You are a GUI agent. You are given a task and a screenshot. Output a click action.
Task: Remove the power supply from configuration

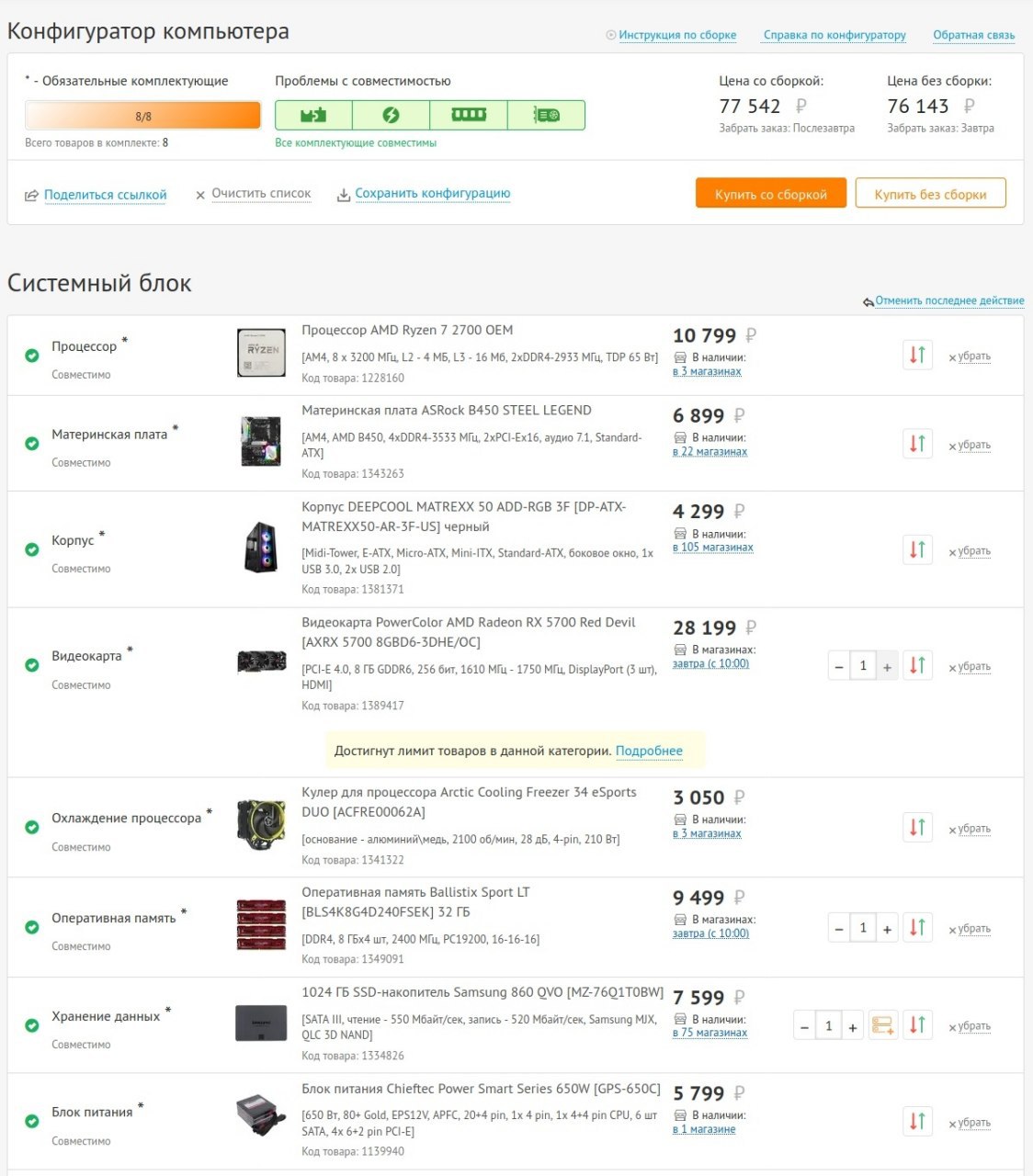coord(970,1123)
